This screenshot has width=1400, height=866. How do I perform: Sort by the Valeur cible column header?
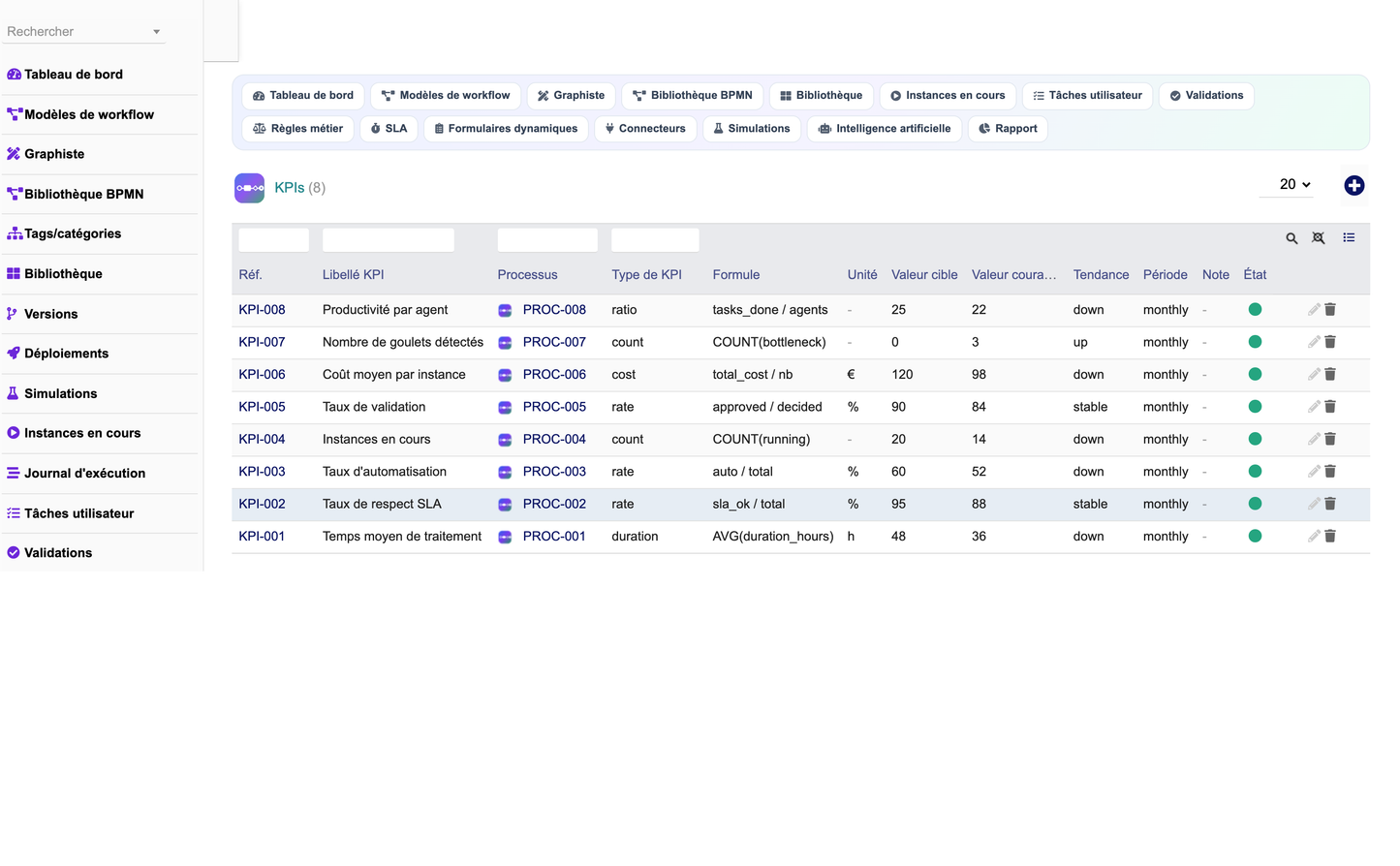[x=924, y=275]
